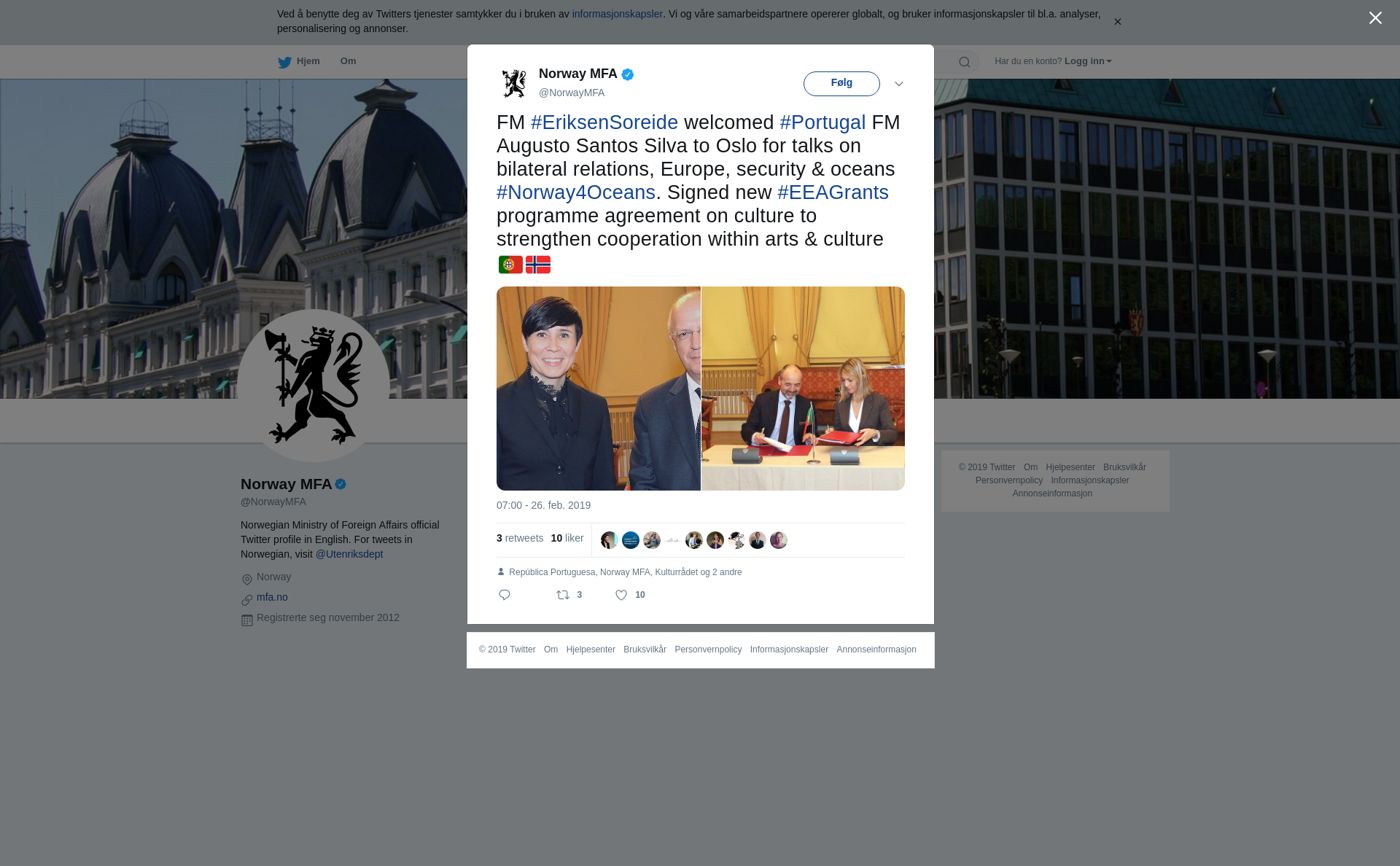This screenshot has height=866, width=1400.
Task: Click the Følg button
Action: coord(841,83)
